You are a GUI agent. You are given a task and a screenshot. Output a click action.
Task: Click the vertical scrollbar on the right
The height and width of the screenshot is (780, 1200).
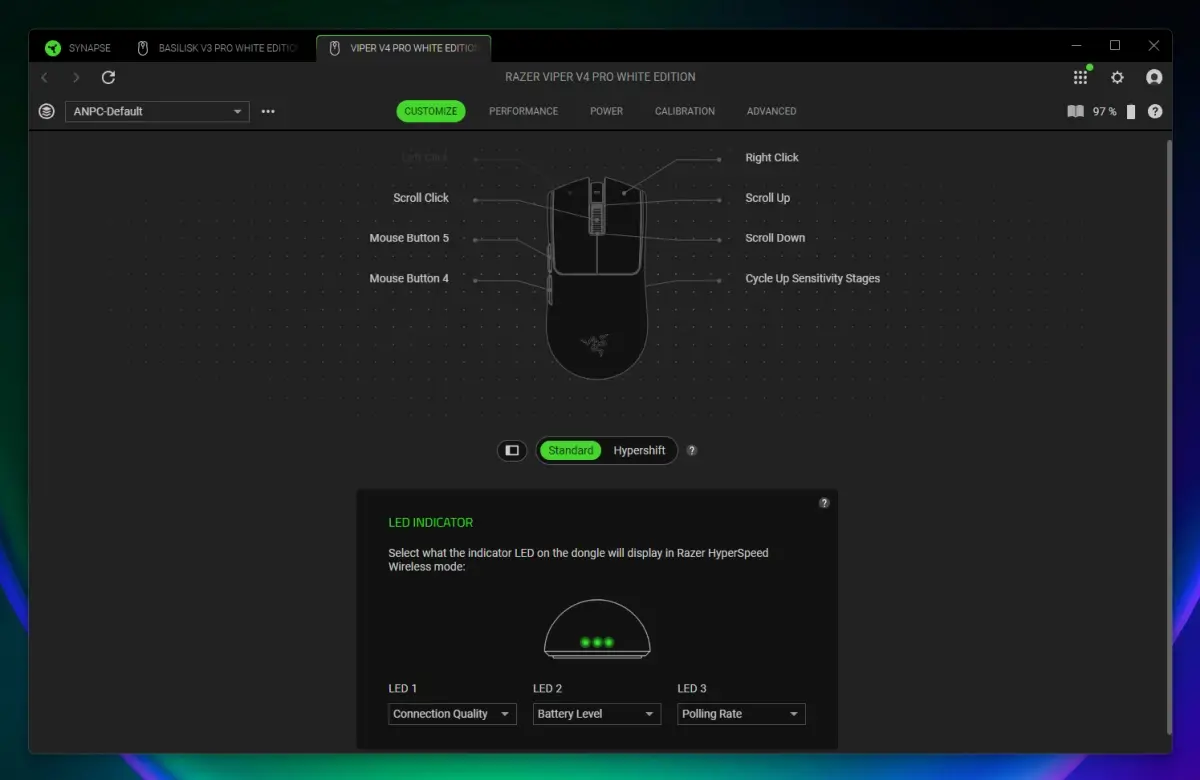[x=1168, y=437]
